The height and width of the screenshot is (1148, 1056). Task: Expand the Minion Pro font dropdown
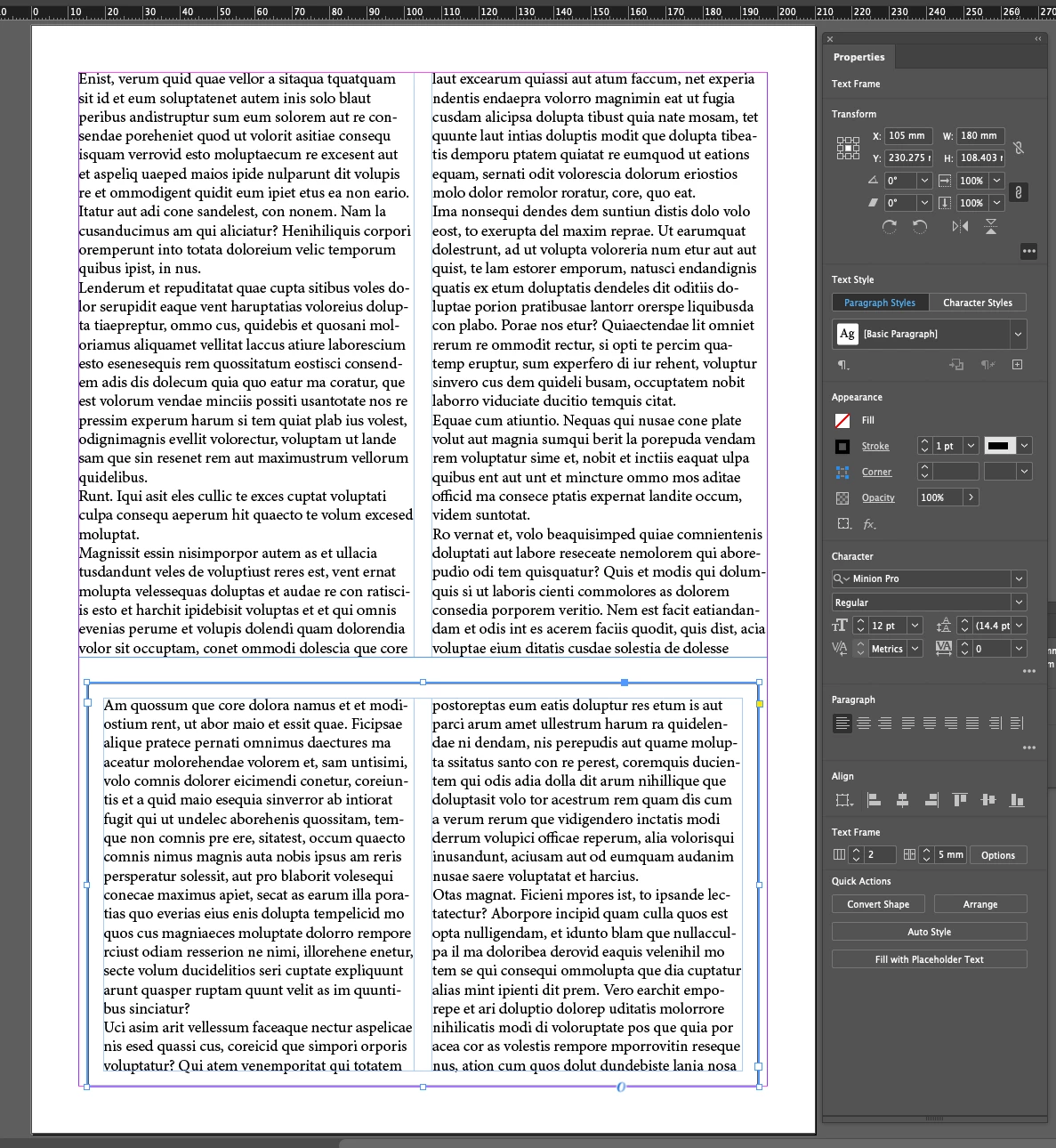coord(1019,578)
